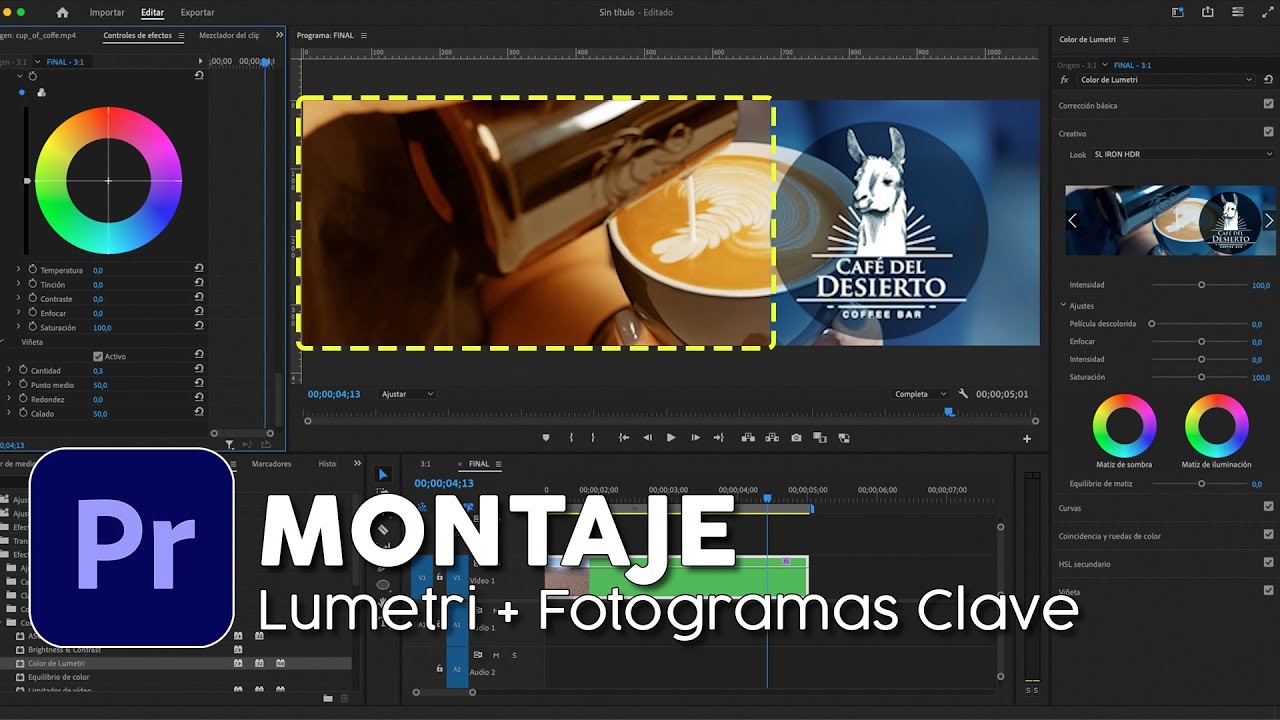1280x720 pixels.
Task: Open the progress dashboard icon in header
Action: tap(1240, 12)
